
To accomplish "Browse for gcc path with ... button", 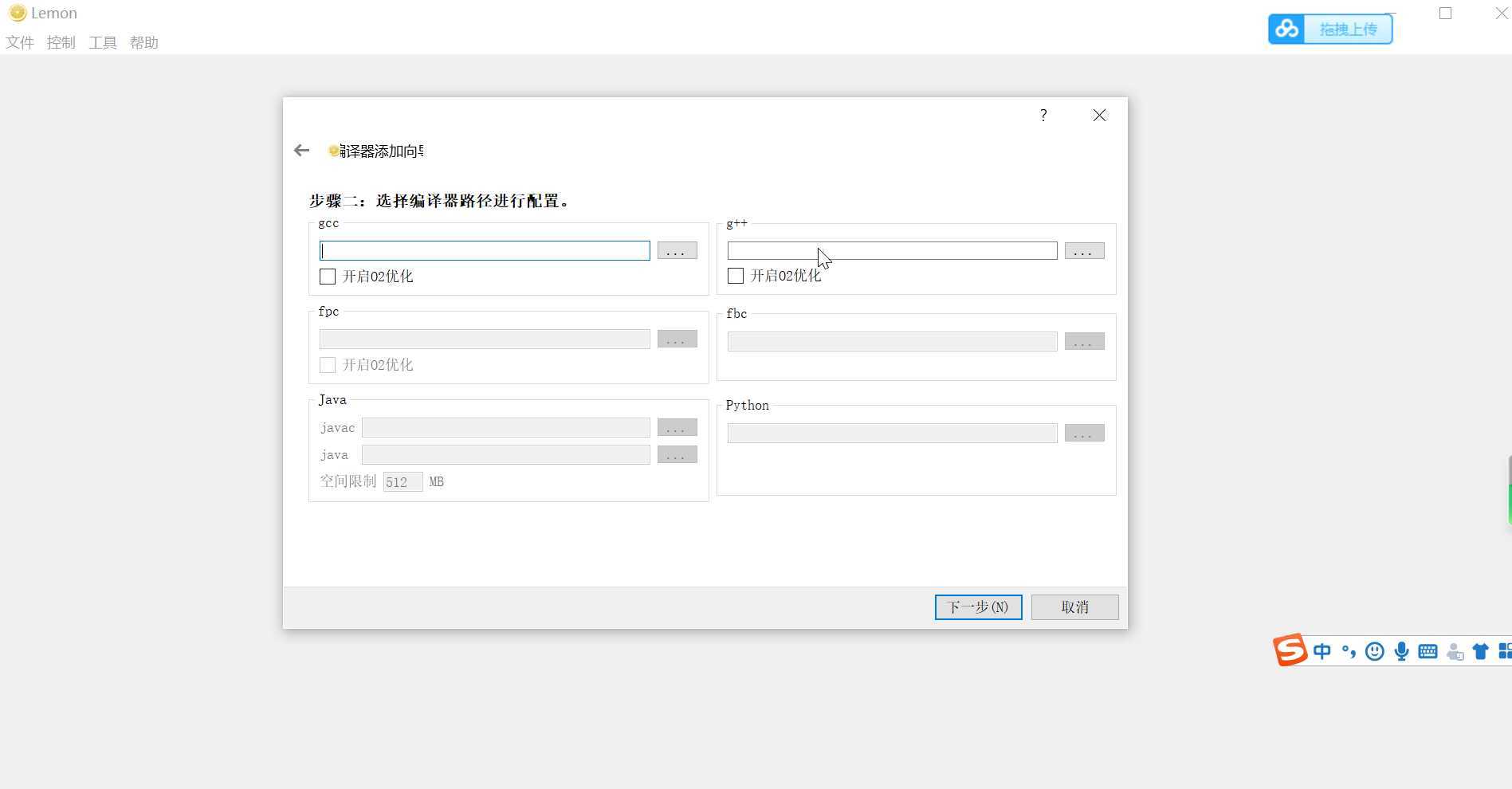I will tap(677, 250).
